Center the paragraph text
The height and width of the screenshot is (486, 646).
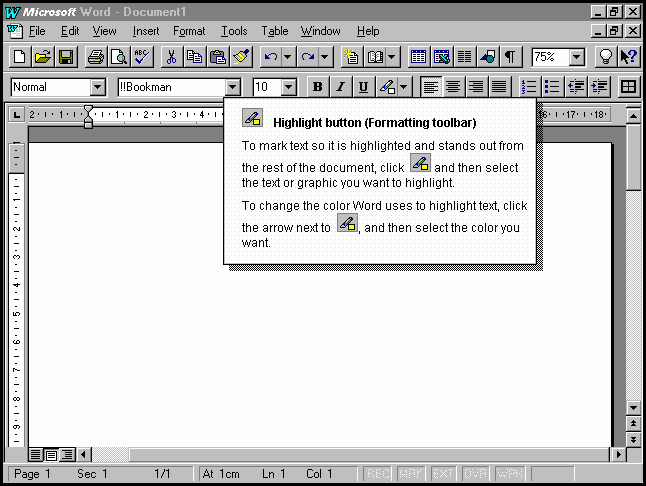point(454,86)
